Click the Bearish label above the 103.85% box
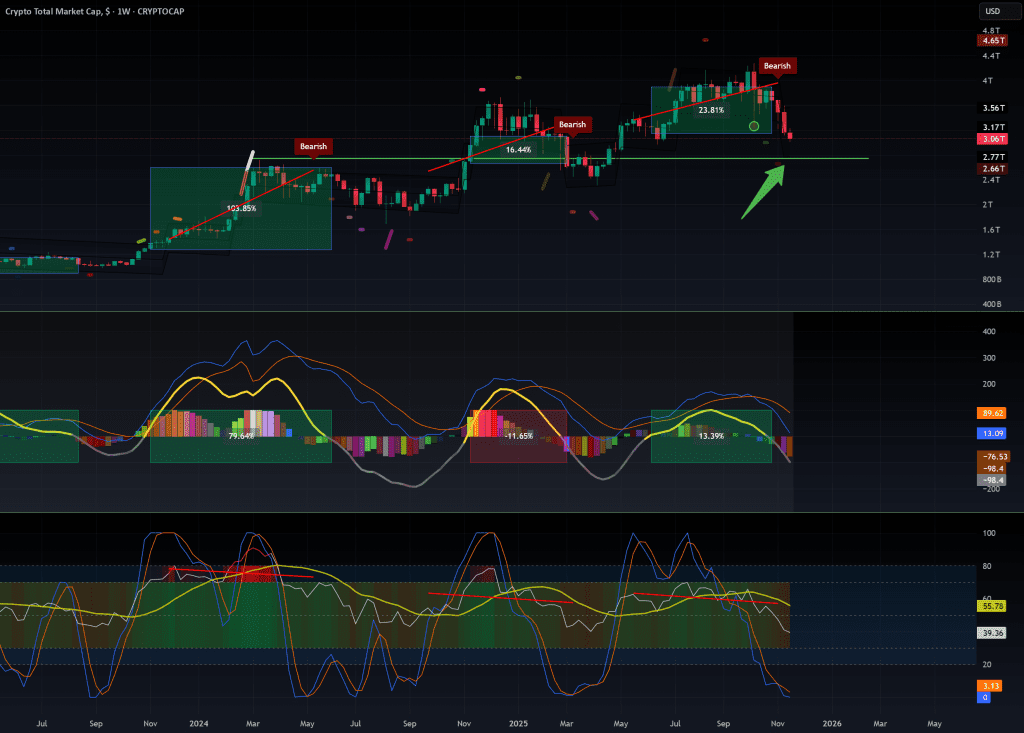The image size is (1024, 733). (313, 147)
